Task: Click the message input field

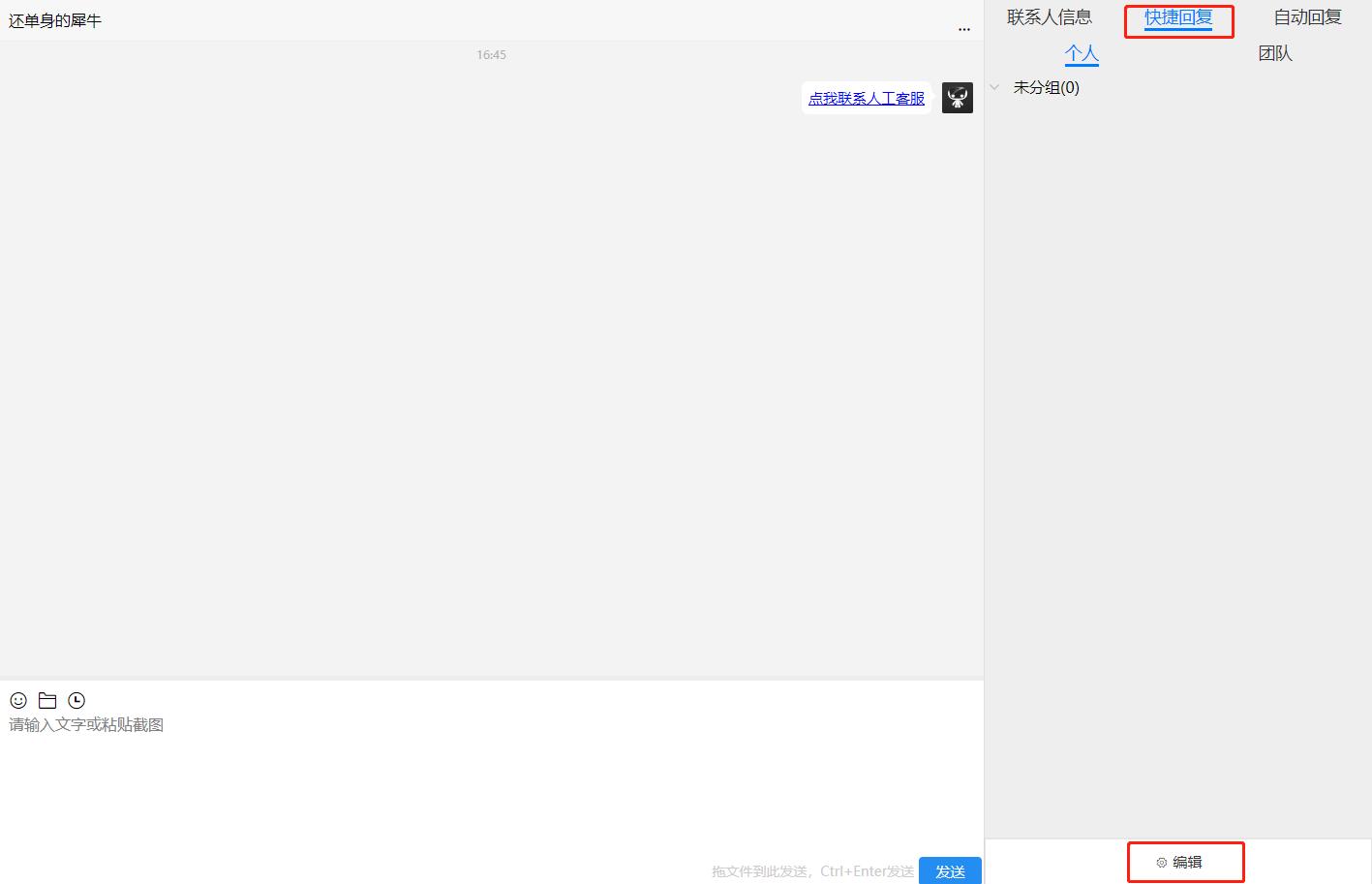Action: tap(491, 784)
